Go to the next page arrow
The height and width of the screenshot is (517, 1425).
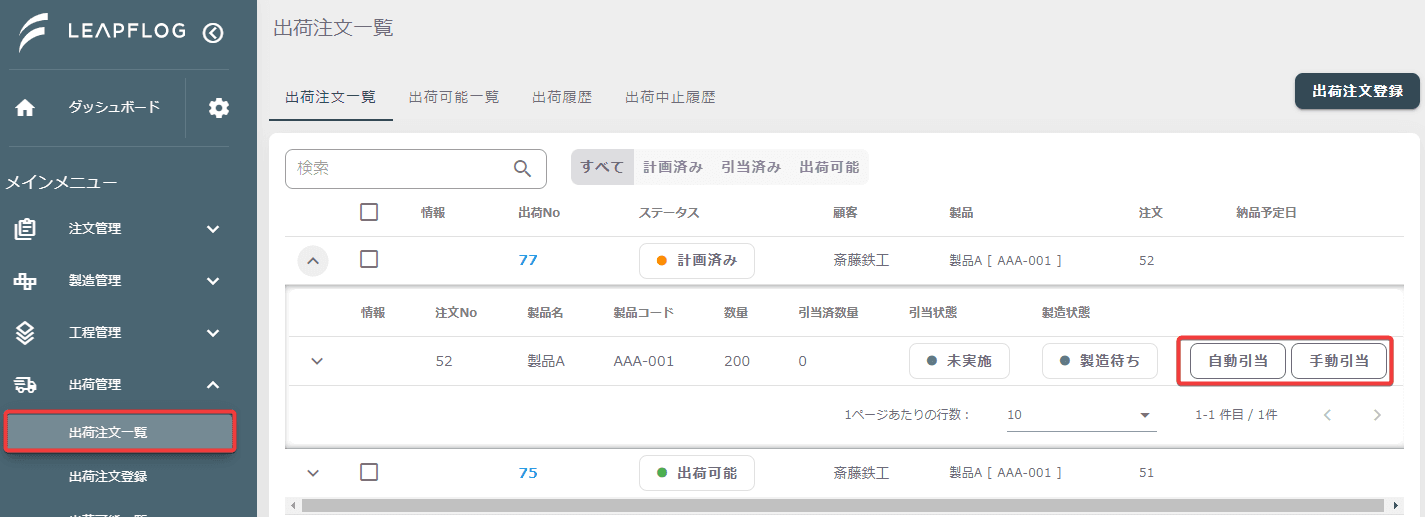[1377, 414]
